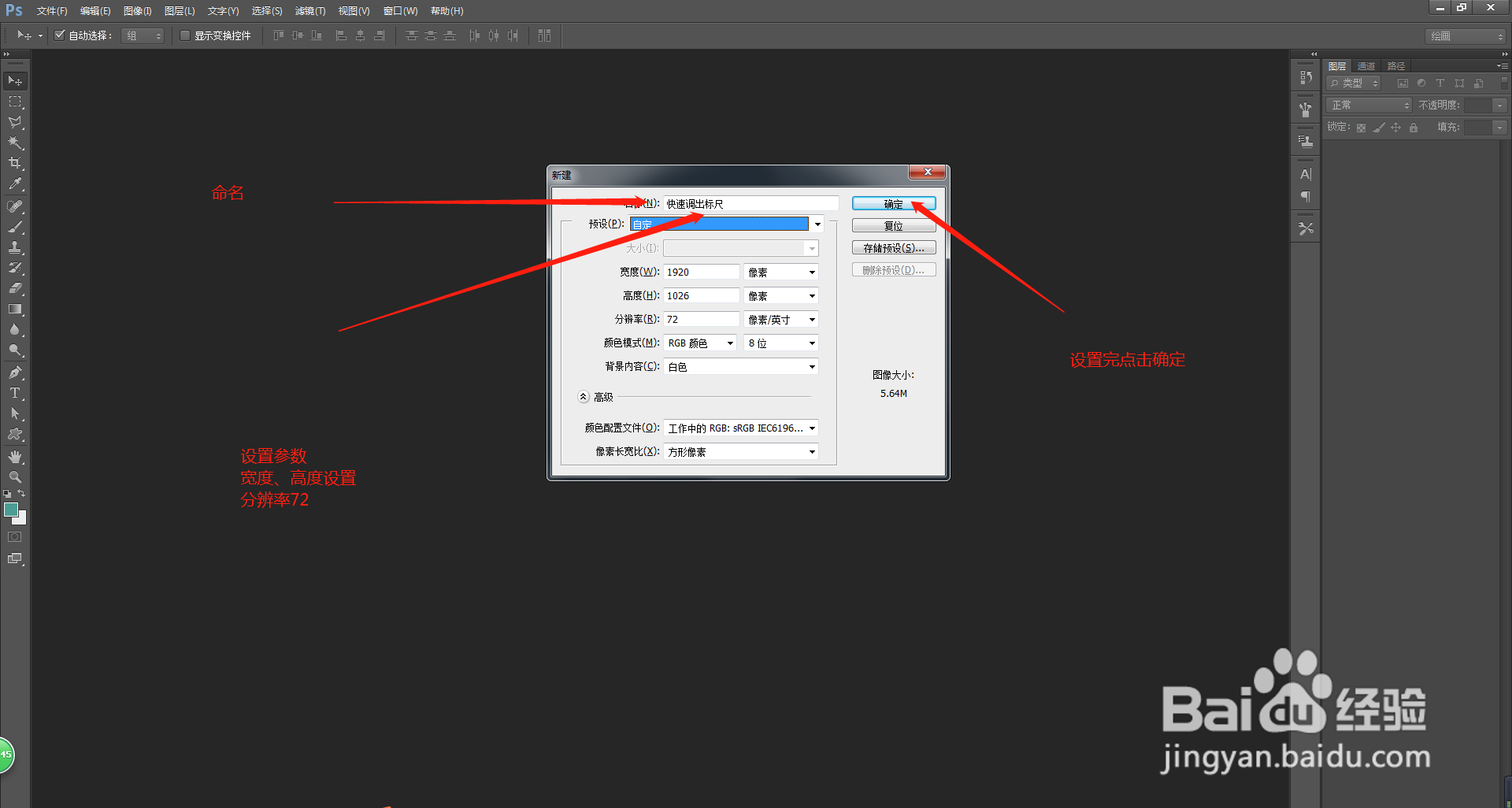Open the Brush Presets panel icon

[1306, 109]
